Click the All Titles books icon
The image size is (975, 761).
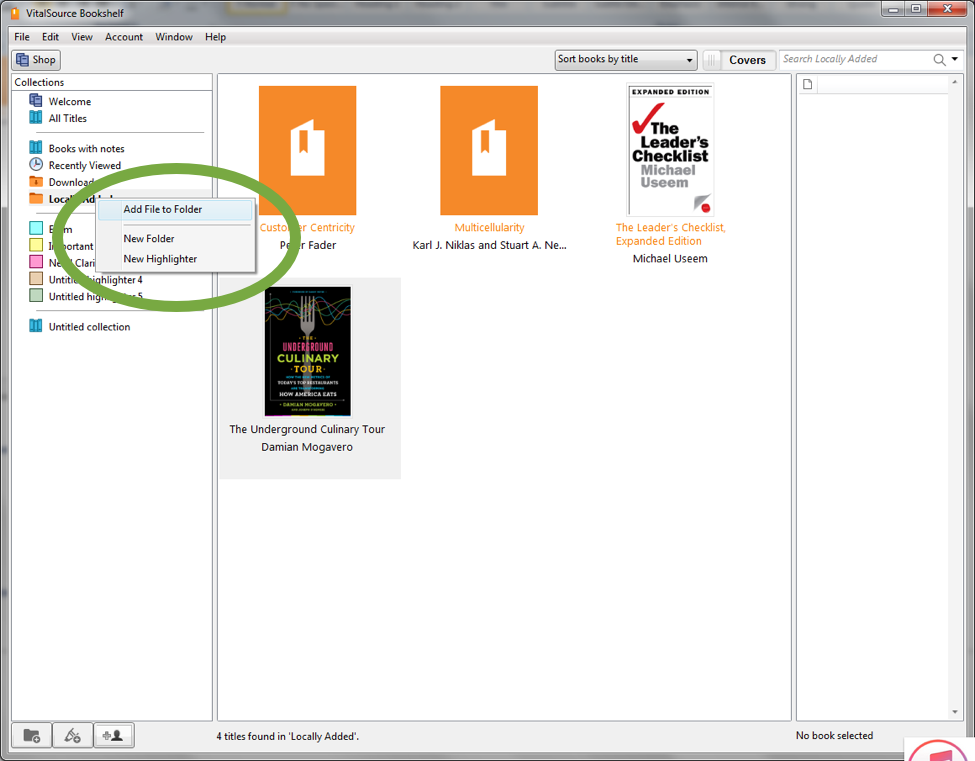(36, 118)
